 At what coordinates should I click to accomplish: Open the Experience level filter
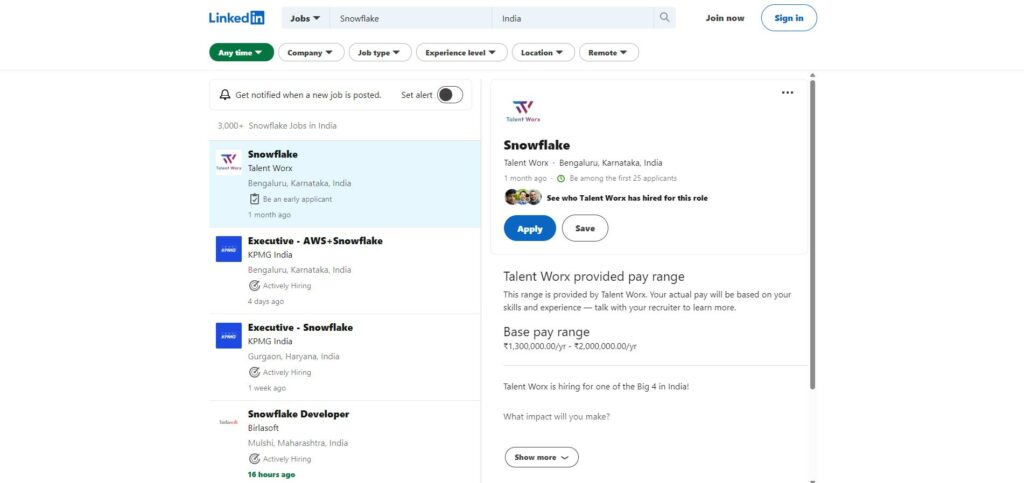(x=462, y=52)
